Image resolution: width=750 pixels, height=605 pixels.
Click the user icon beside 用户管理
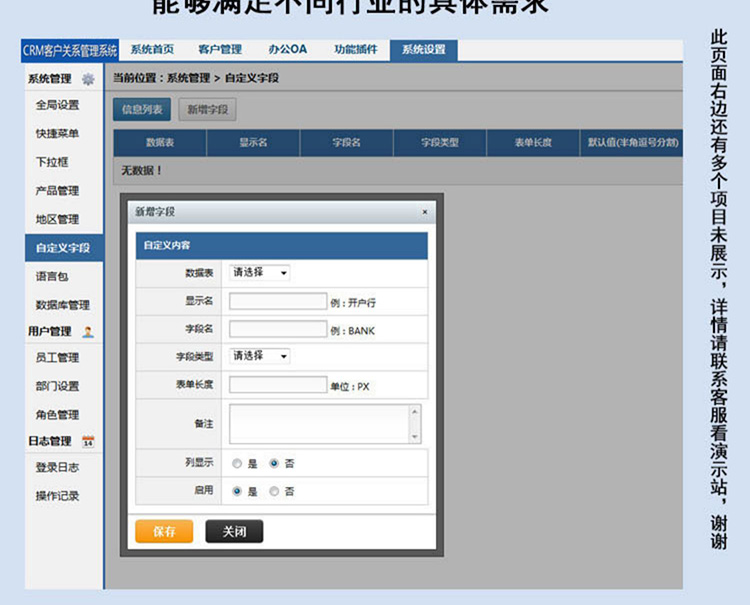coord(88,332)
